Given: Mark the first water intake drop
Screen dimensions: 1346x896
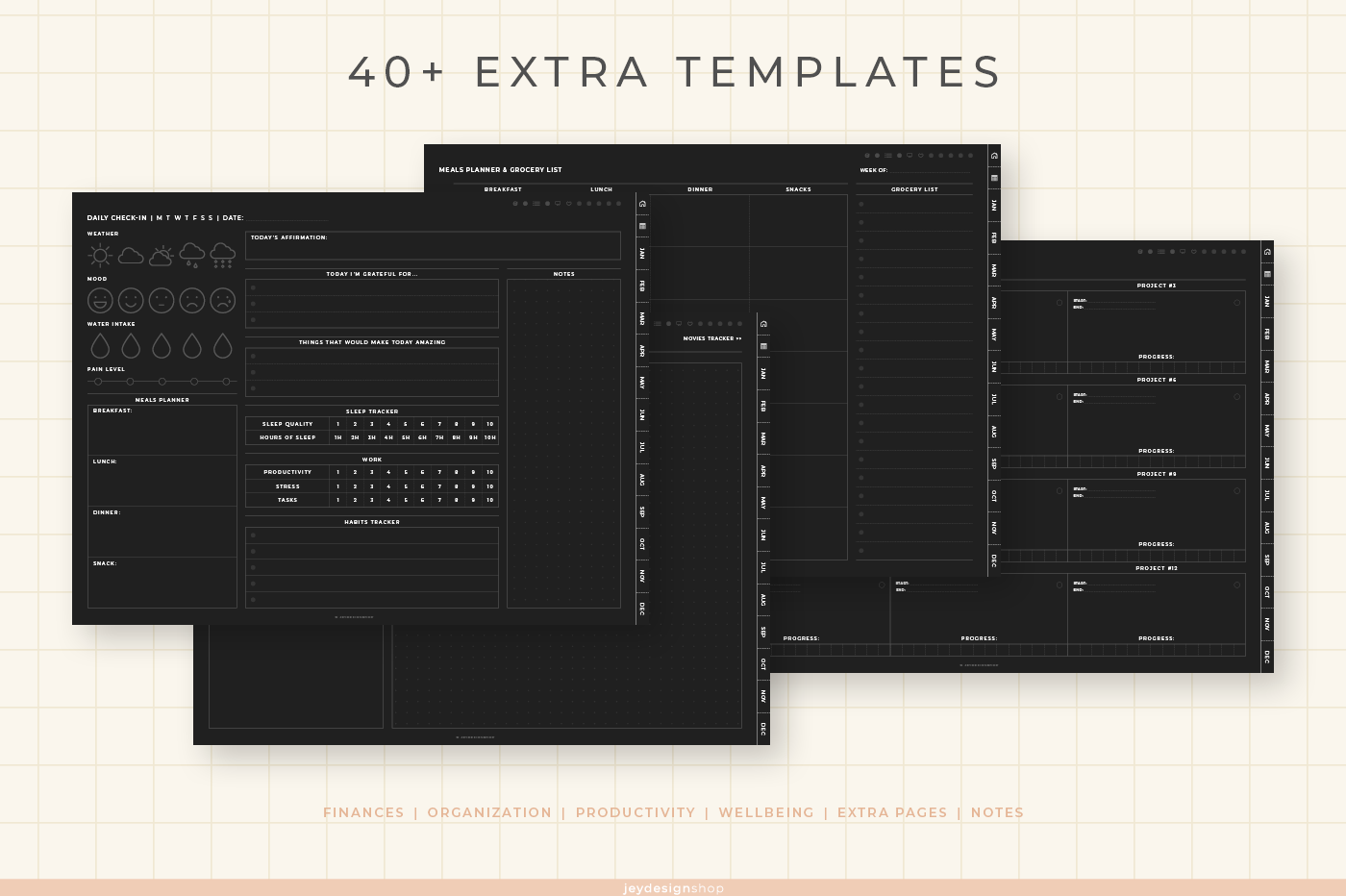Looking at the screenshot, I should 100,345.
